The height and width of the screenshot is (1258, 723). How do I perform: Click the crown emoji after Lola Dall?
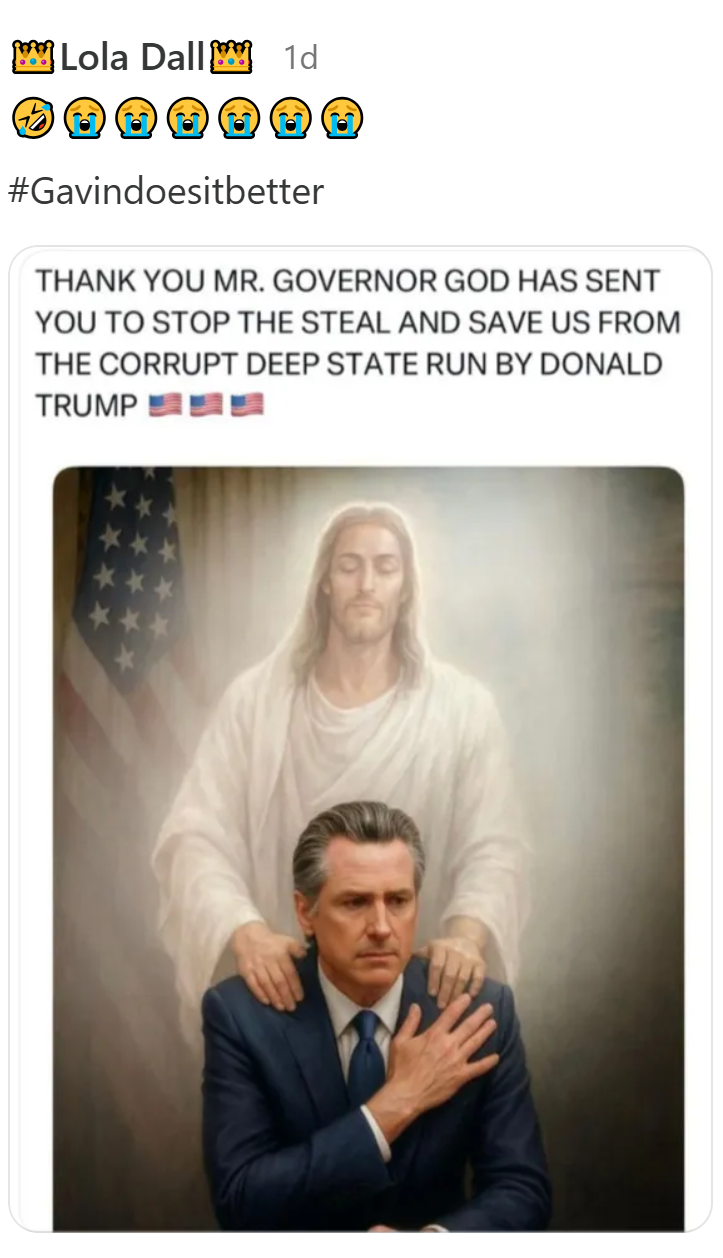pyautogui.click(x=231, y=58)
